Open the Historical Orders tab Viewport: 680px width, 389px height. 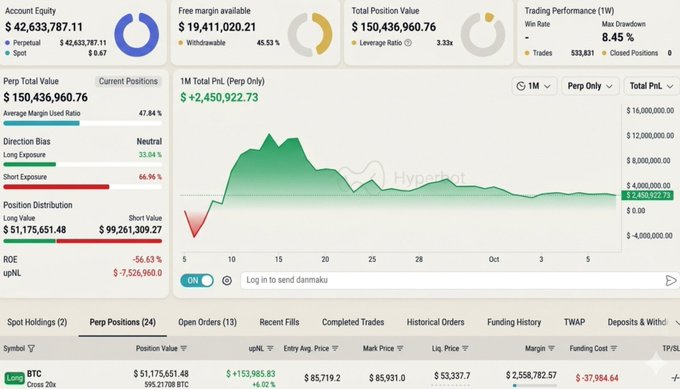(435, 322)
